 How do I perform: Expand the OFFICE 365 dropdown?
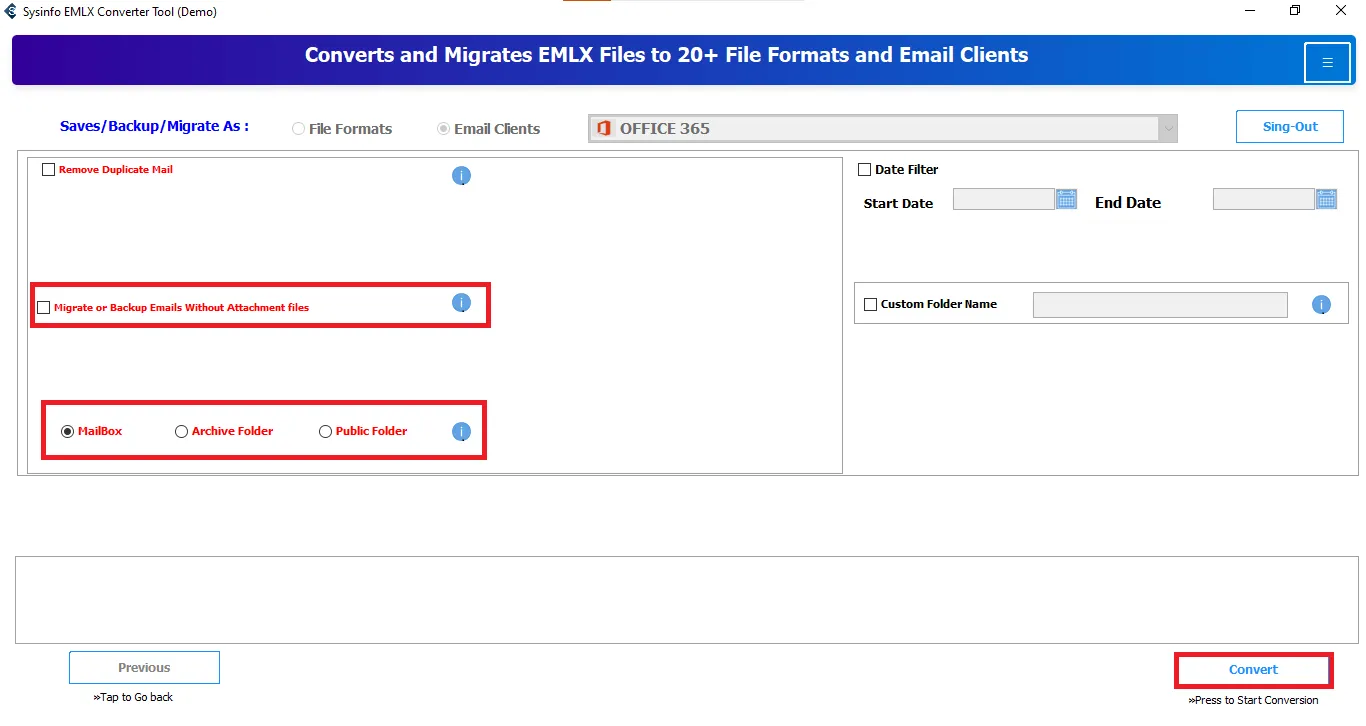1167,129
